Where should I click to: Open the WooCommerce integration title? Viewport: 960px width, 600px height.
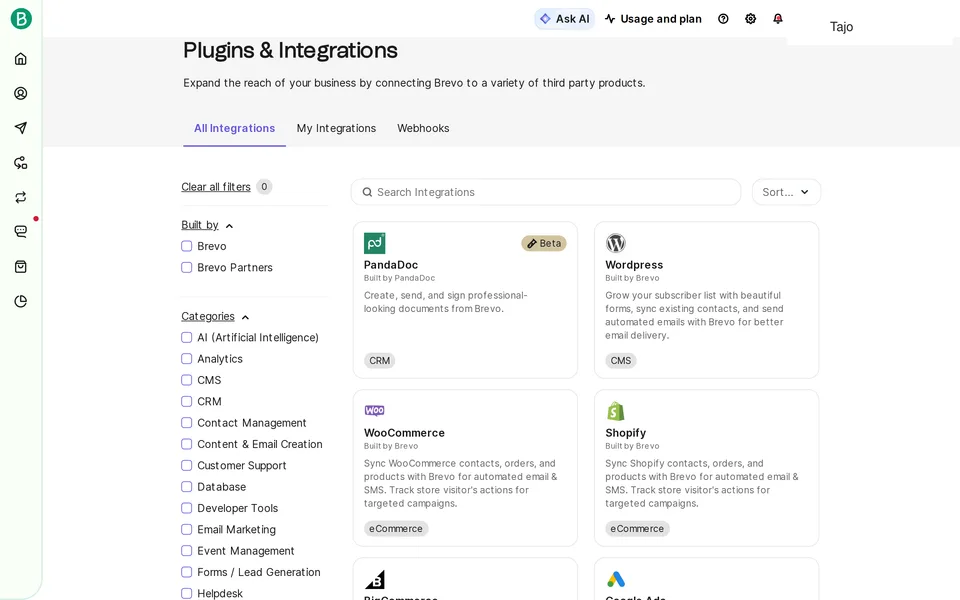pyautogui.click(x=404, y=433)
